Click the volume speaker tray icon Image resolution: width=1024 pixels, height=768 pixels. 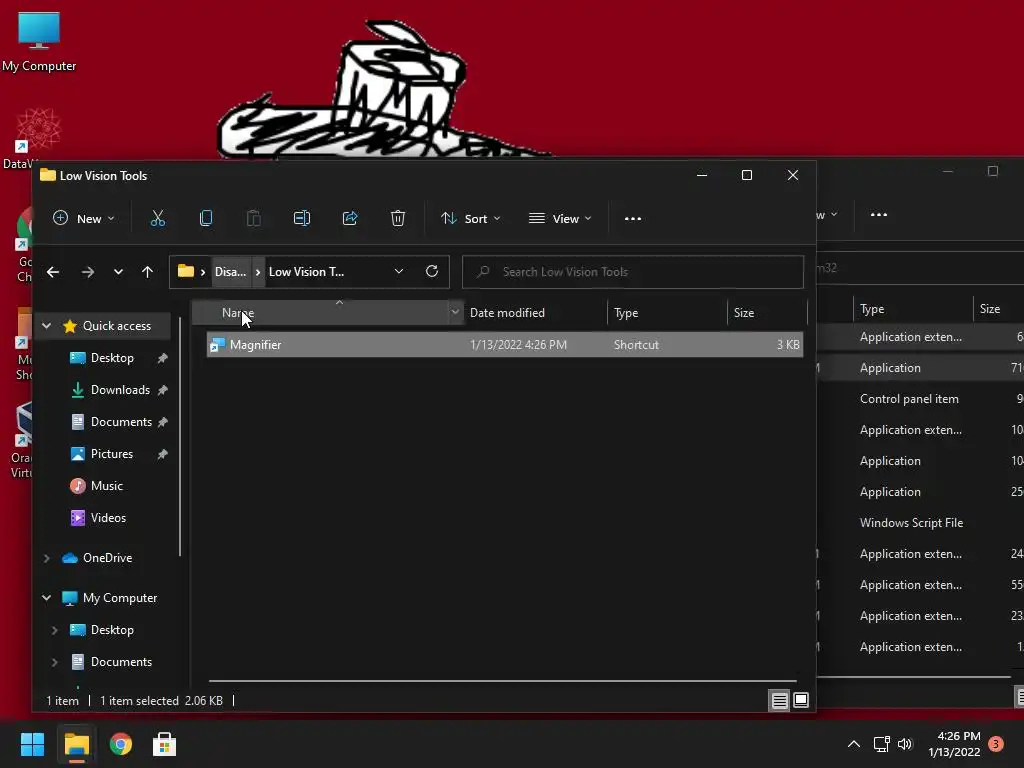click(904, 744)
